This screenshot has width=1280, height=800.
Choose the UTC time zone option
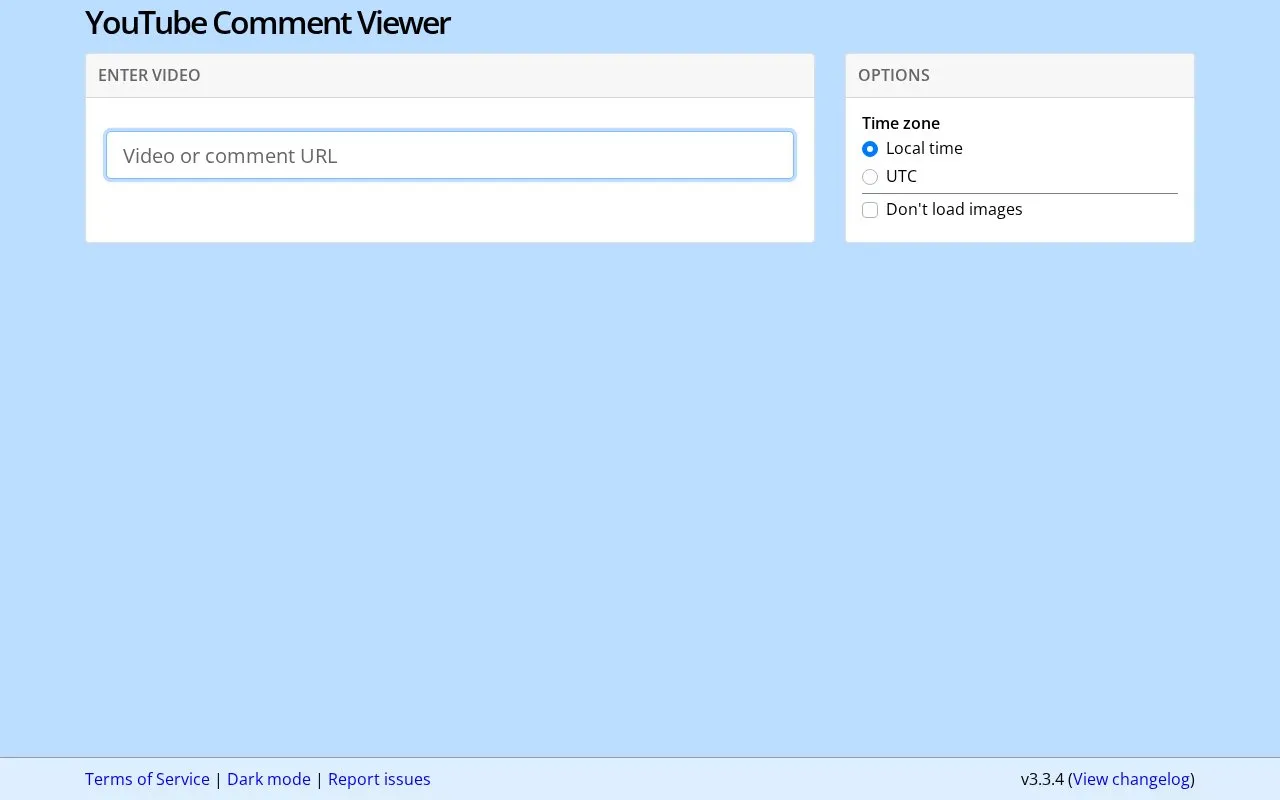tap(870, 177)
